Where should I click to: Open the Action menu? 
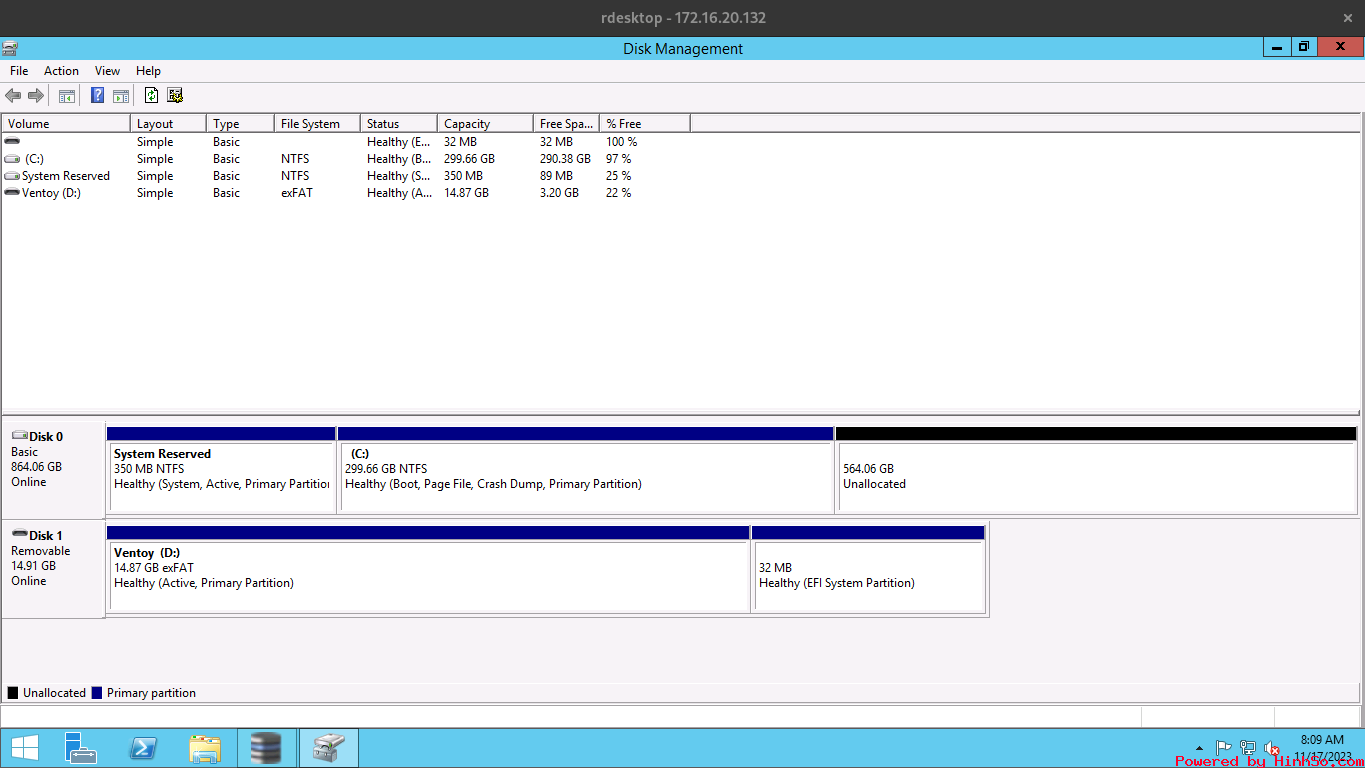[x=61, y=71]
